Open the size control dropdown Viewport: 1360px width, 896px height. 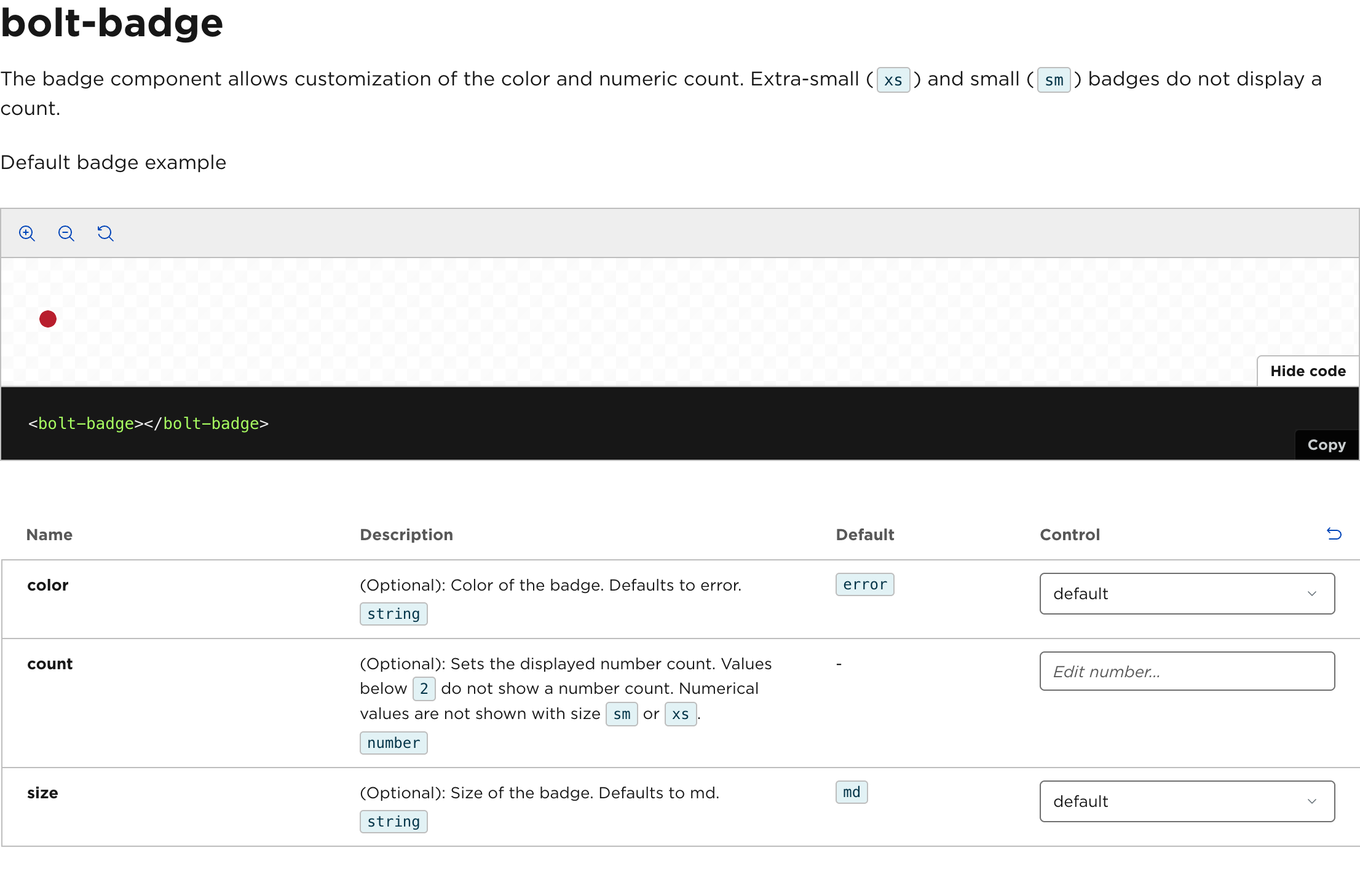[x=1187, y=801]
